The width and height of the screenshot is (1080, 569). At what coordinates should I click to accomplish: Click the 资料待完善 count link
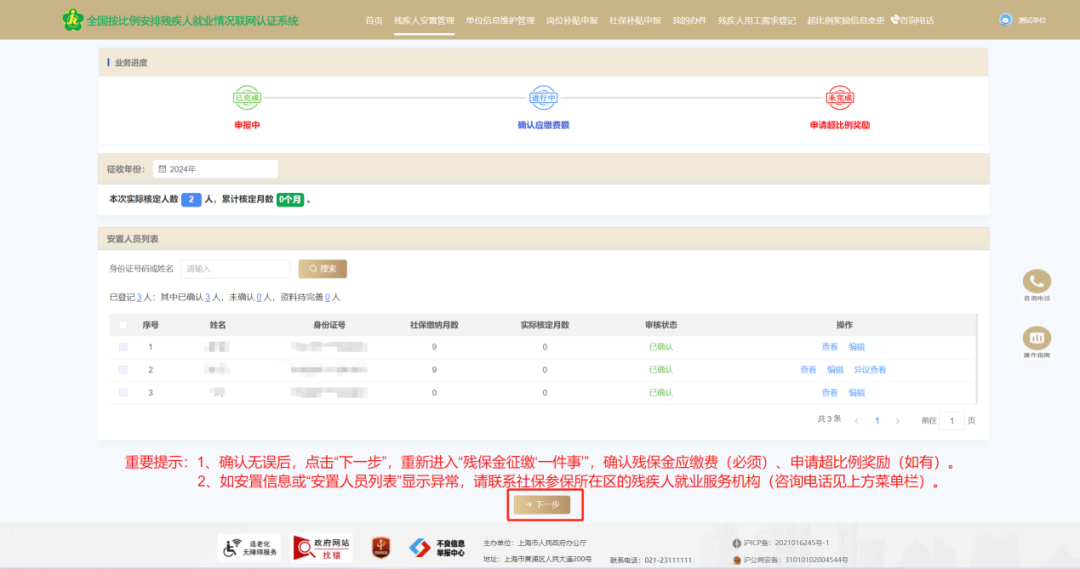[x=327, y=298]
